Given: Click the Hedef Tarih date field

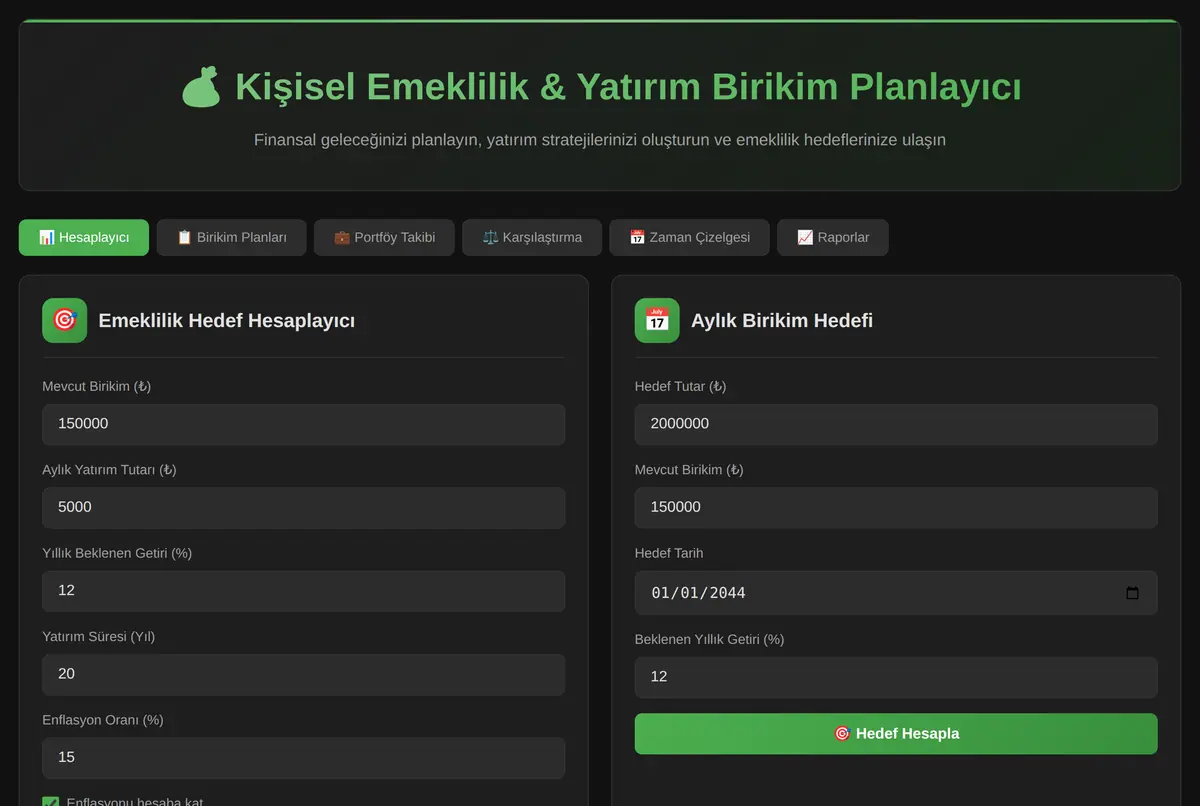Looking at the screenshot, I should (x=896, y=593).
